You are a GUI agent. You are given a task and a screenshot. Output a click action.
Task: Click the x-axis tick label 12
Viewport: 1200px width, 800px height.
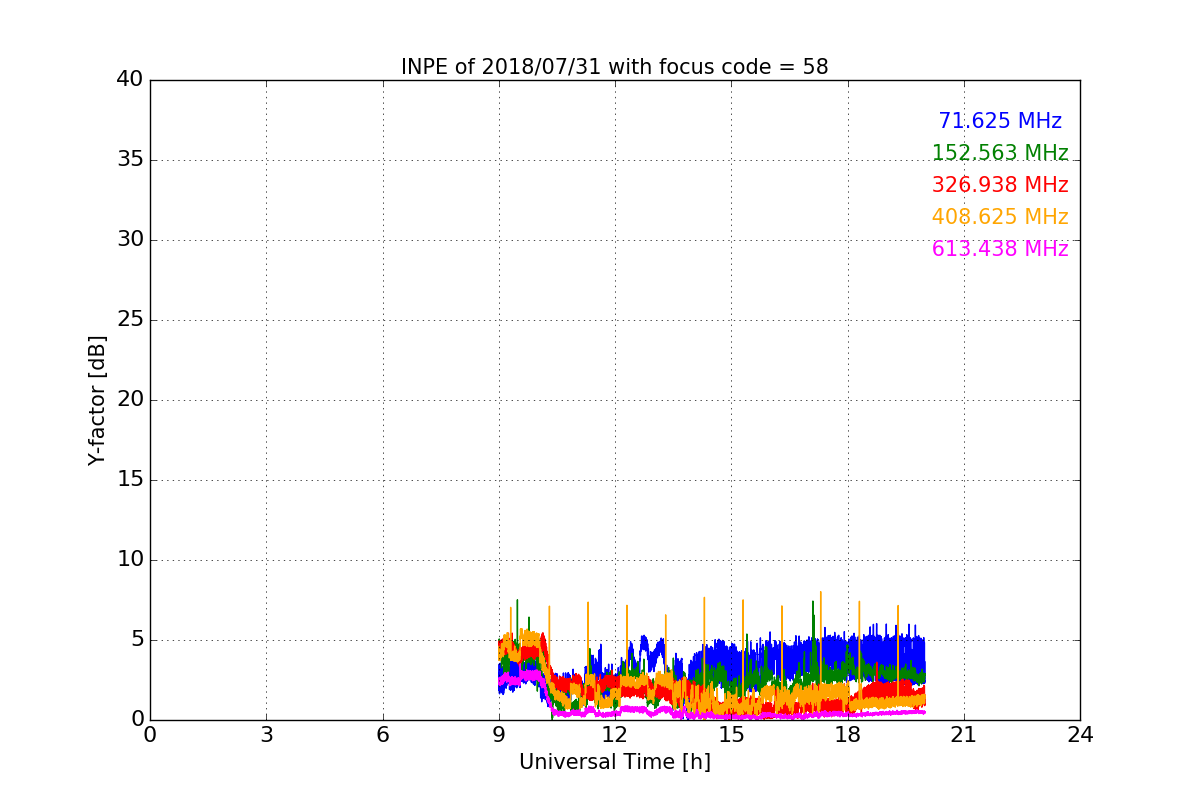point(615,735)
